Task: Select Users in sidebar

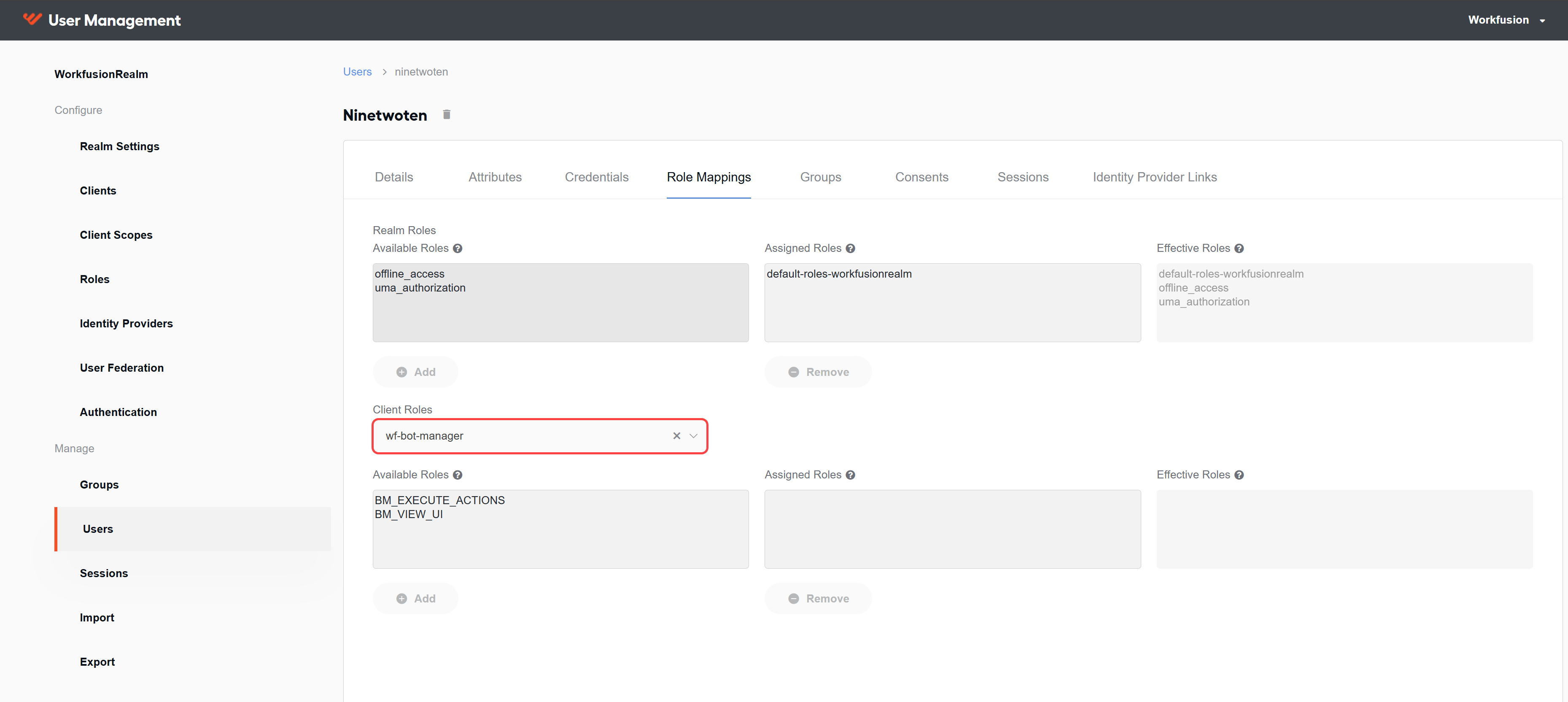Action: point(192,529)
